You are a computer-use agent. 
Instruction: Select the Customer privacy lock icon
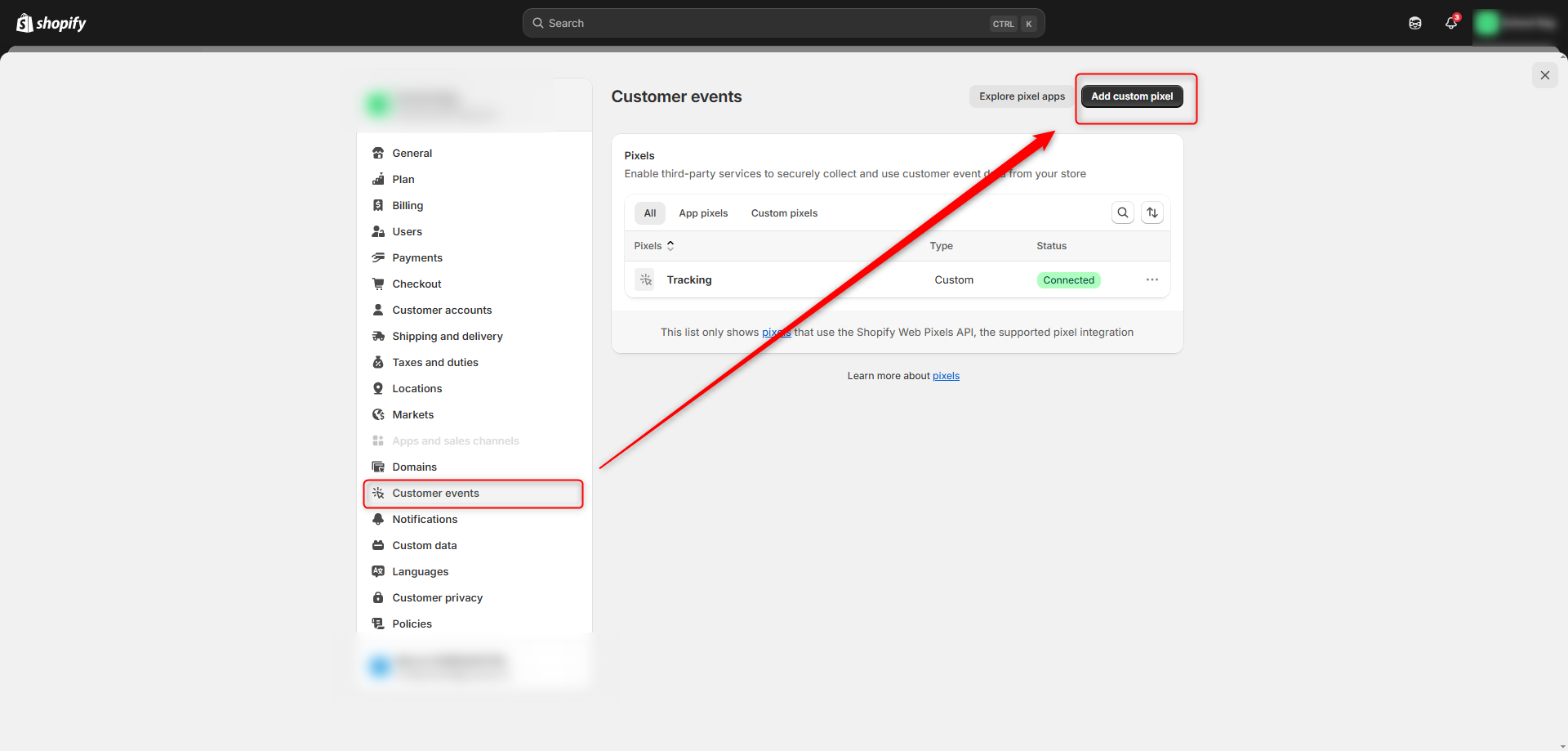(x=377, y=597)
